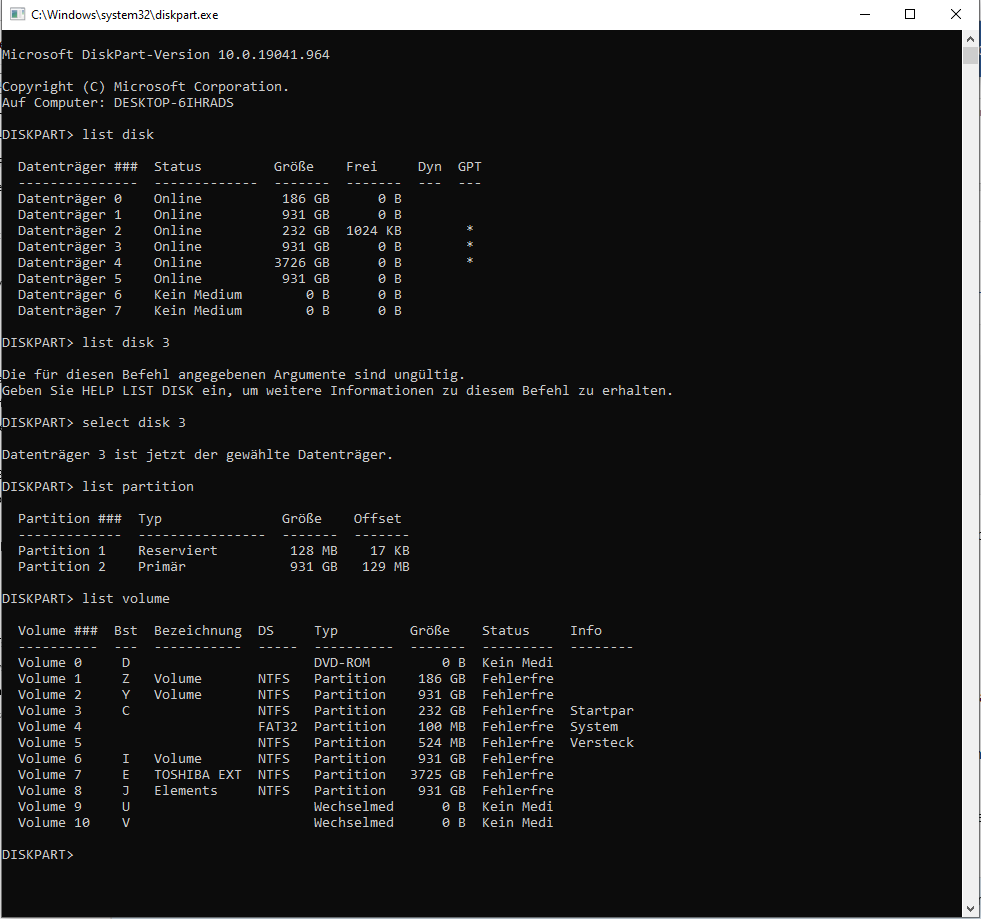The width and height of the screenshot is (981, 919).
Task: Click the 'Partition 2 Primär' row
Action: 213,566
